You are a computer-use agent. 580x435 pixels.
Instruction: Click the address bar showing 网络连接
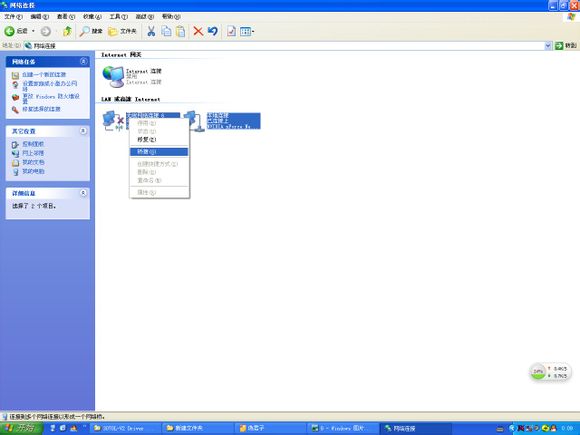pyautogui.click(x=284, y=45)
